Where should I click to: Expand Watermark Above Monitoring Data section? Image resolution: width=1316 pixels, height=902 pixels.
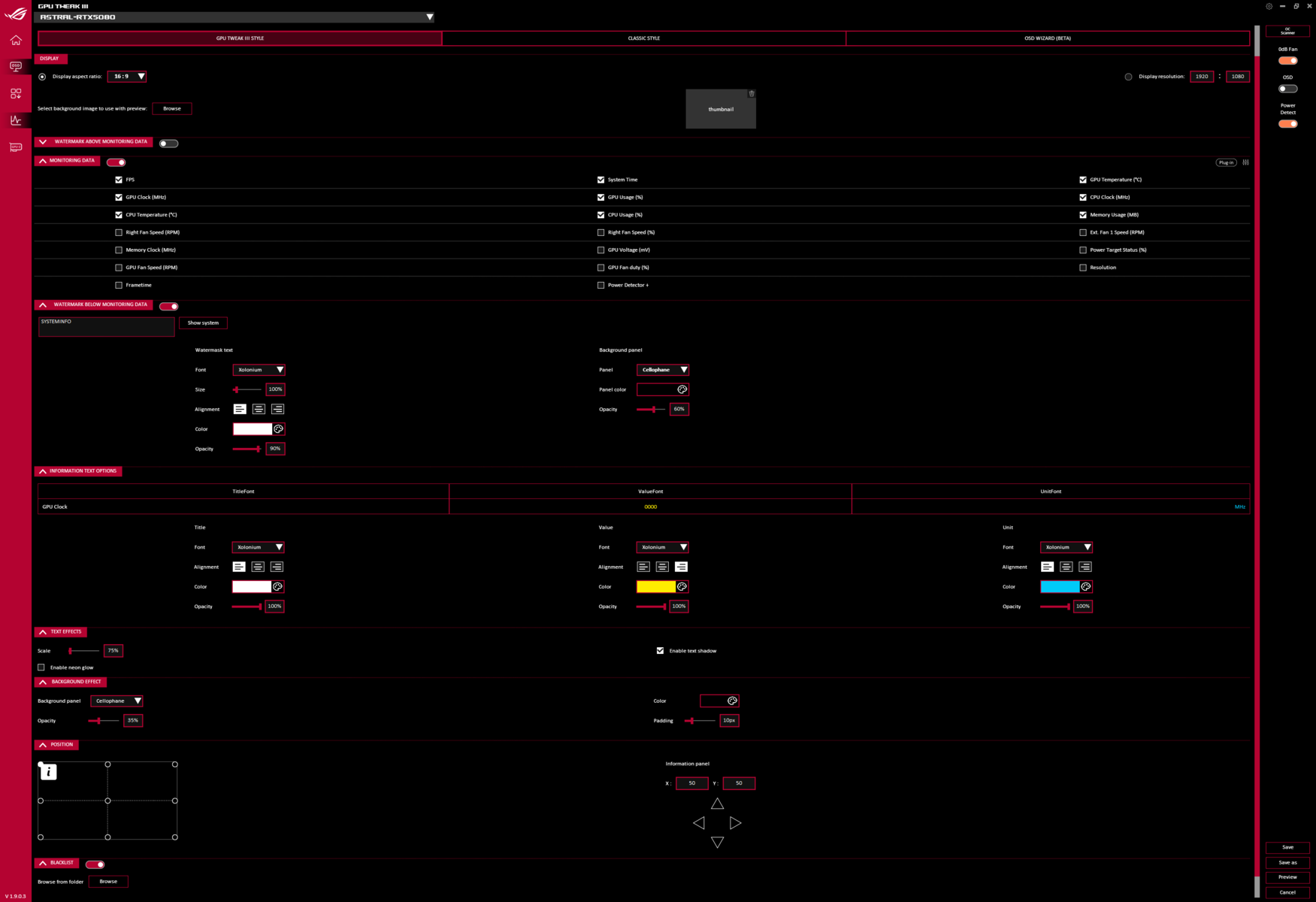tap(43, 142)
